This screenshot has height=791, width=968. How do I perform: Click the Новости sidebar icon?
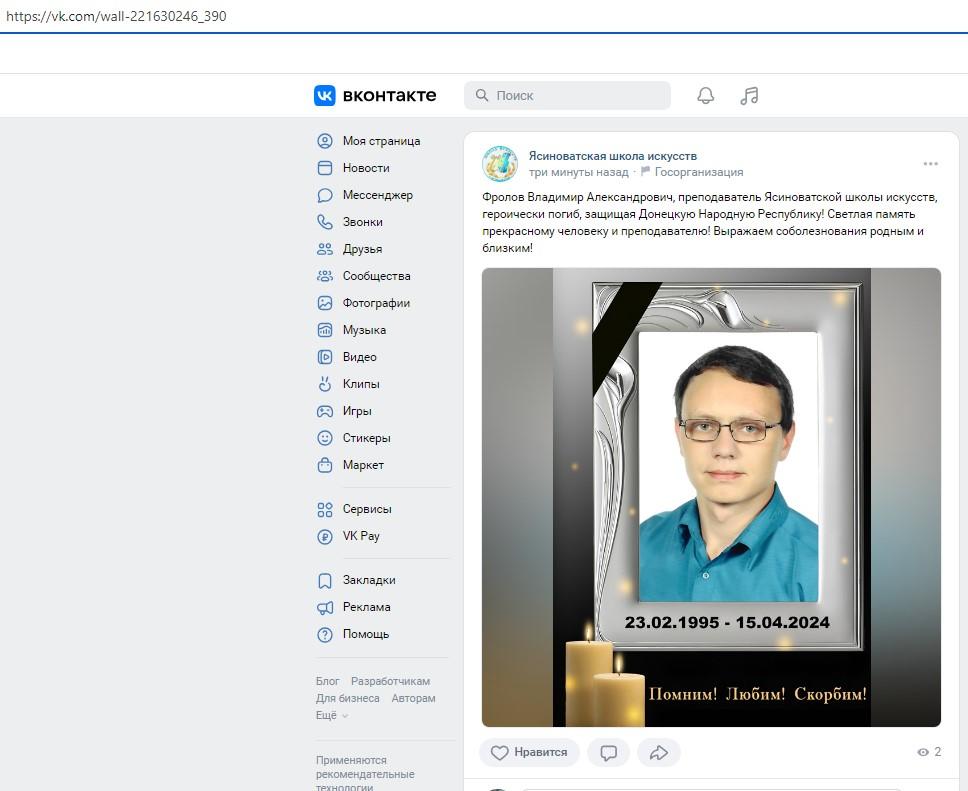325,168
